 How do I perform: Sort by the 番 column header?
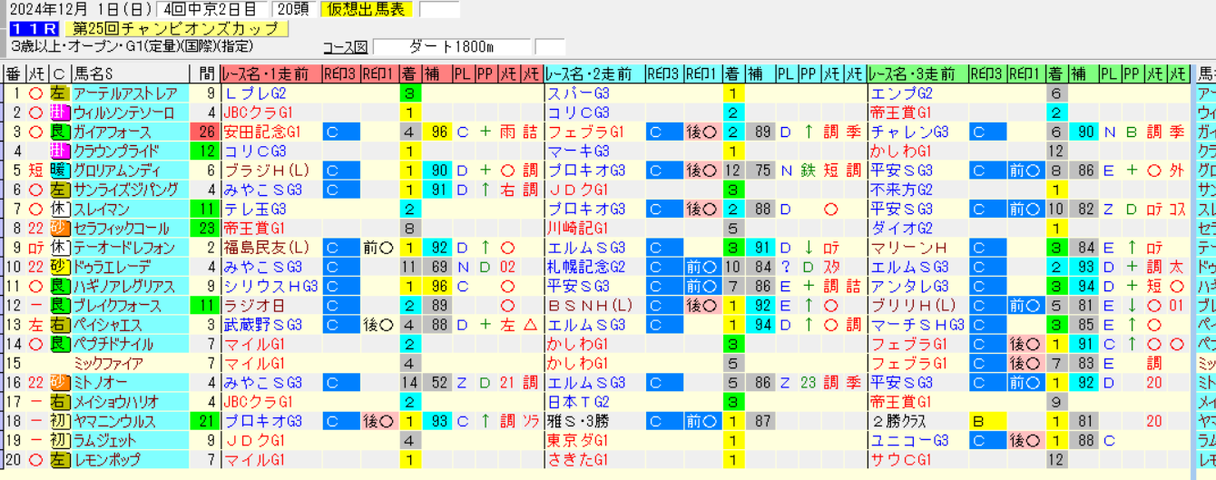pos(14,73)
